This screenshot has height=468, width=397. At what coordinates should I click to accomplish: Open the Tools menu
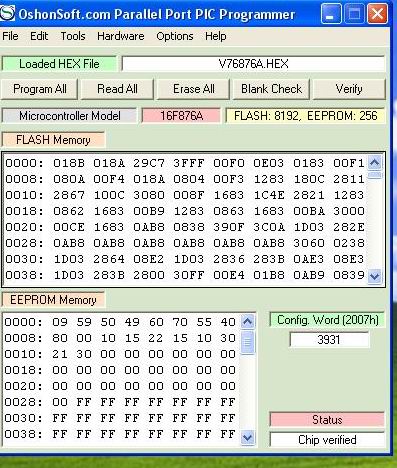[73, 36]
